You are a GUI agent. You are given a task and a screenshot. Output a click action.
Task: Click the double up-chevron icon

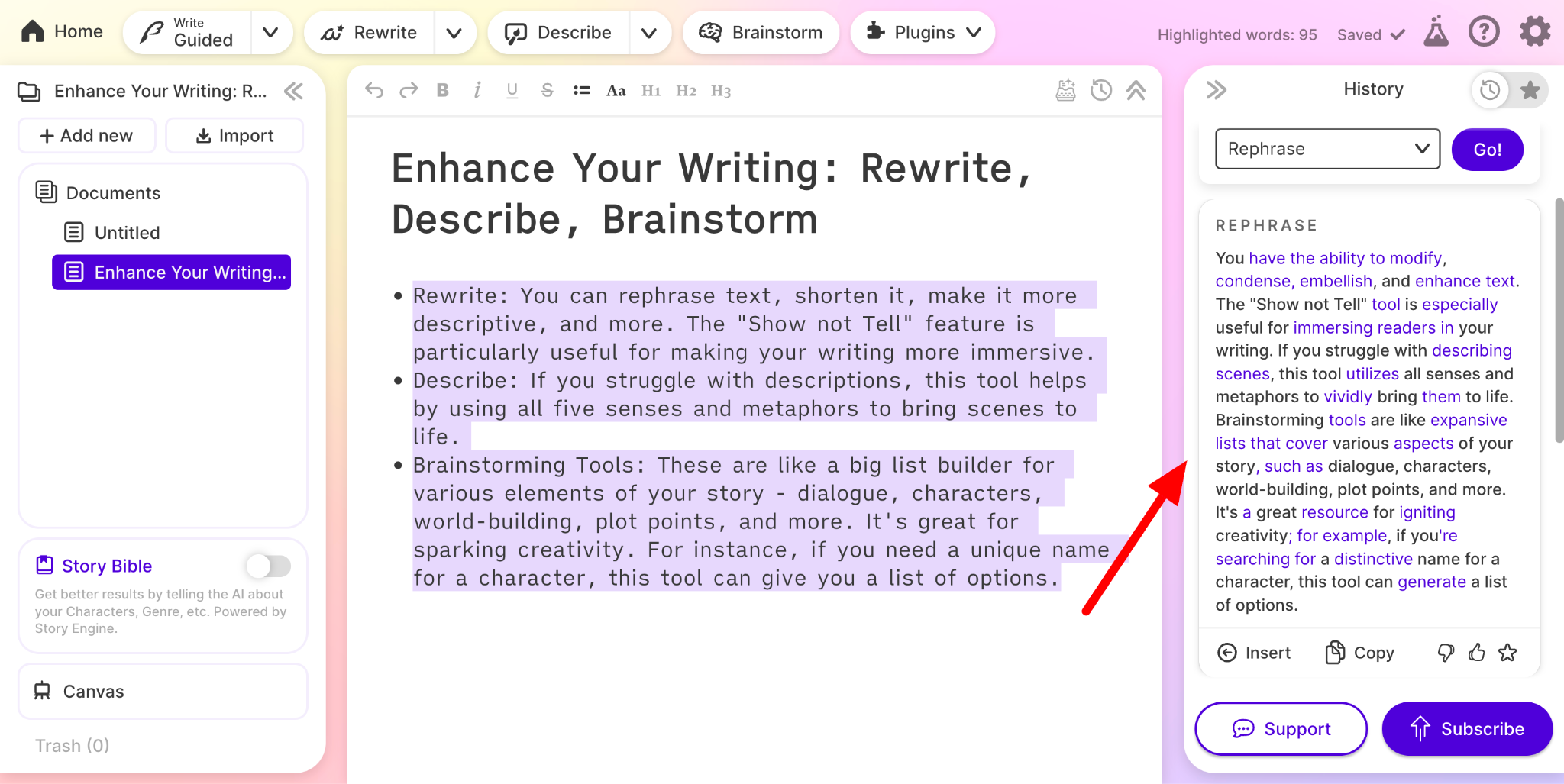[x=1136, y=91]
